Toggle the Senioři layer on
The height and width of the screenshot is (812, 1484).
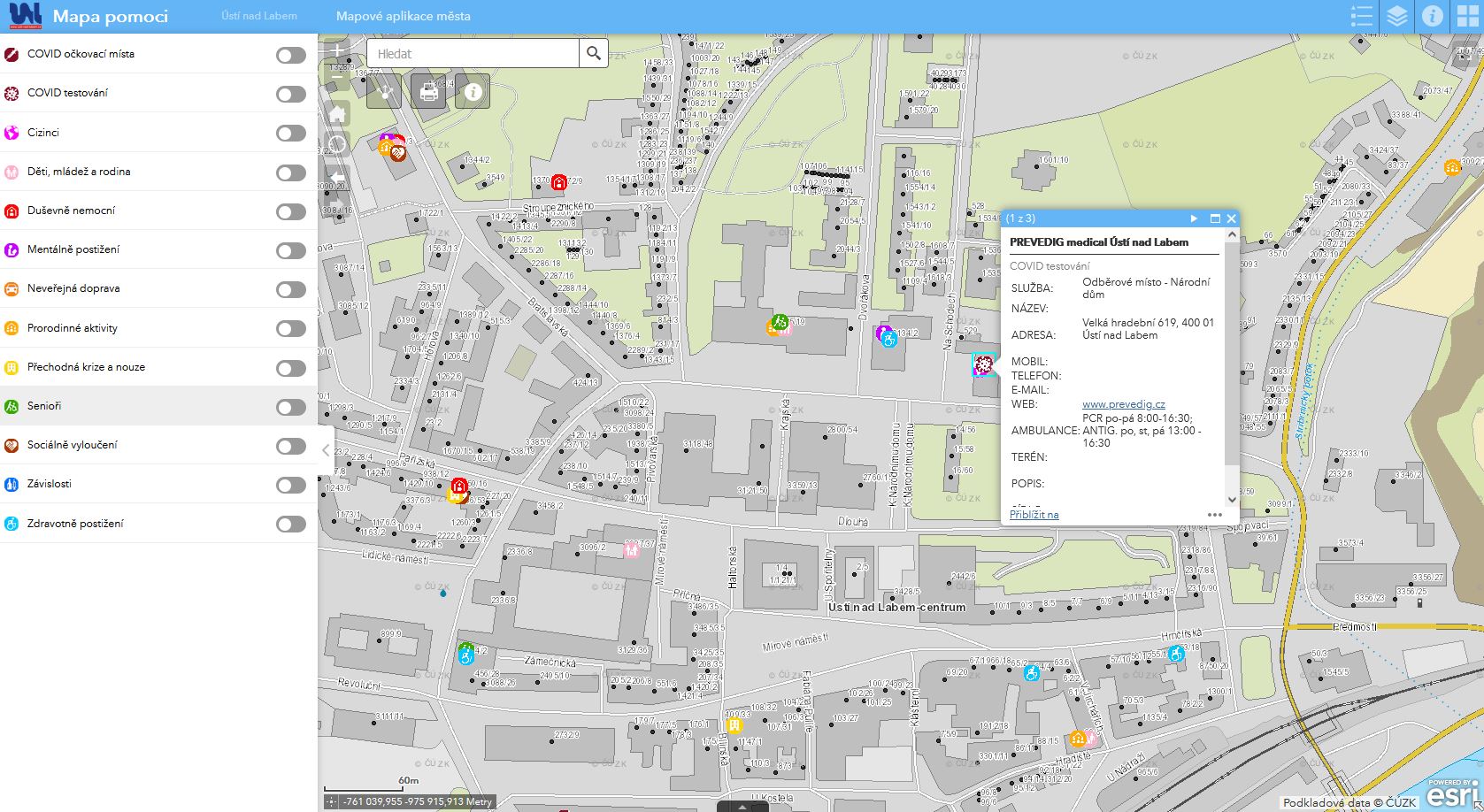pos(290,407)
